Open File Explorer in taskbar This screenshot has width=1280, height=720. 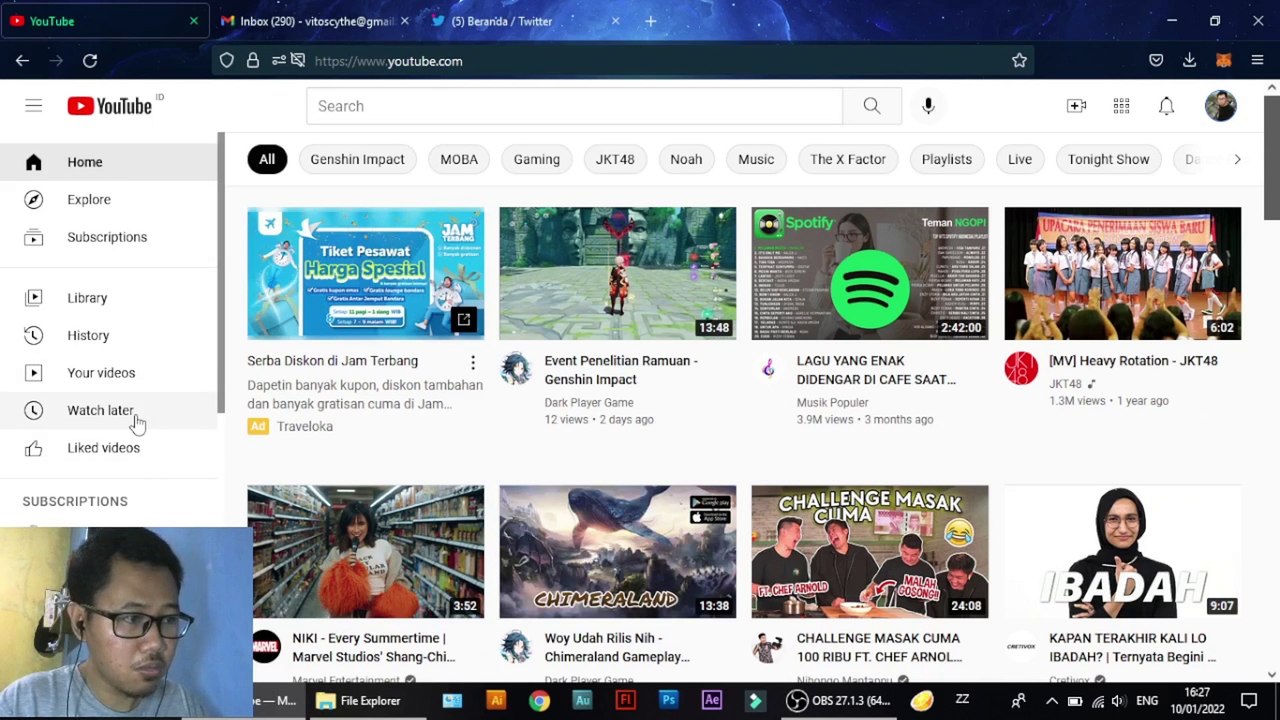[x=359, y=701]
